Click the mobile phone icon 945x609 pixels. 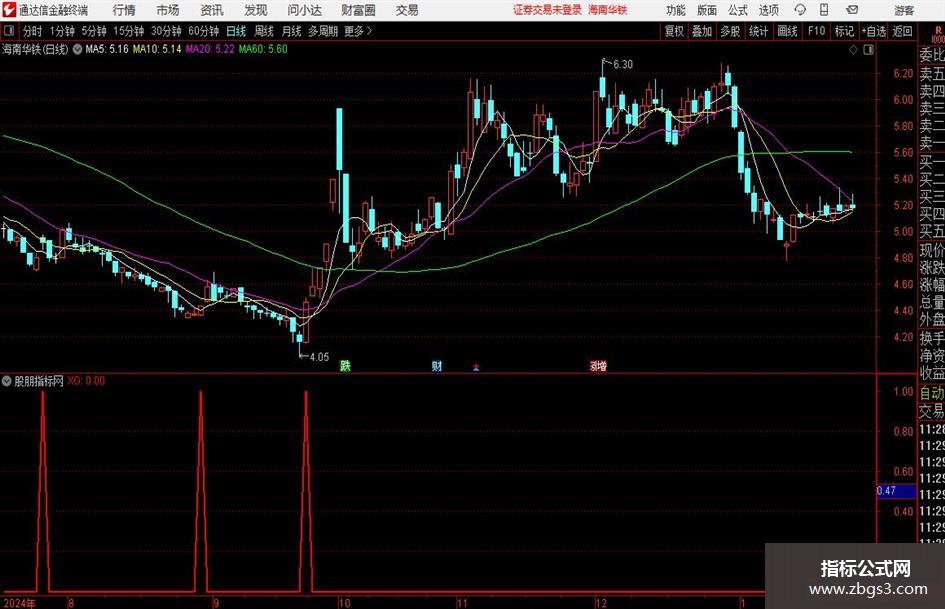824,10
